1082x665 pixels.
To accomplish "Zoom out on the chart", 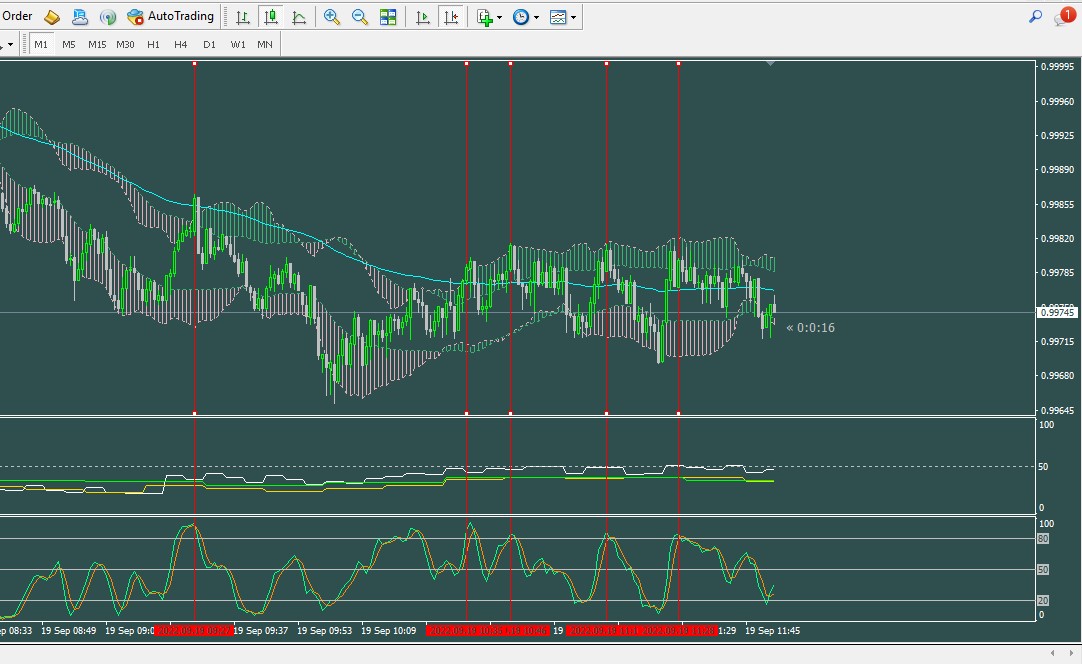I will (360, 17).
